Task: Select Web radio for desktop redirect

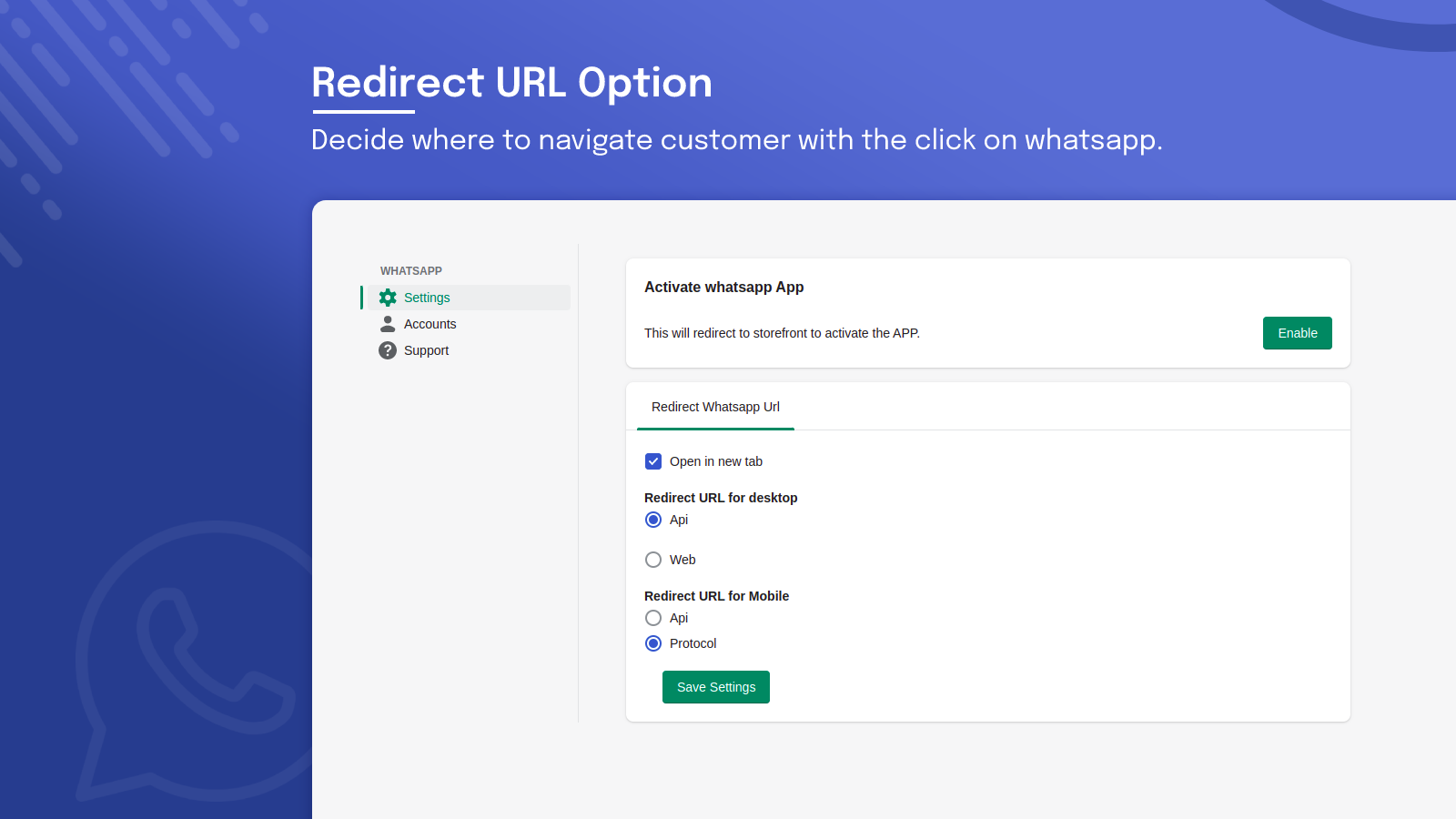Action: [x=653, y=560]
